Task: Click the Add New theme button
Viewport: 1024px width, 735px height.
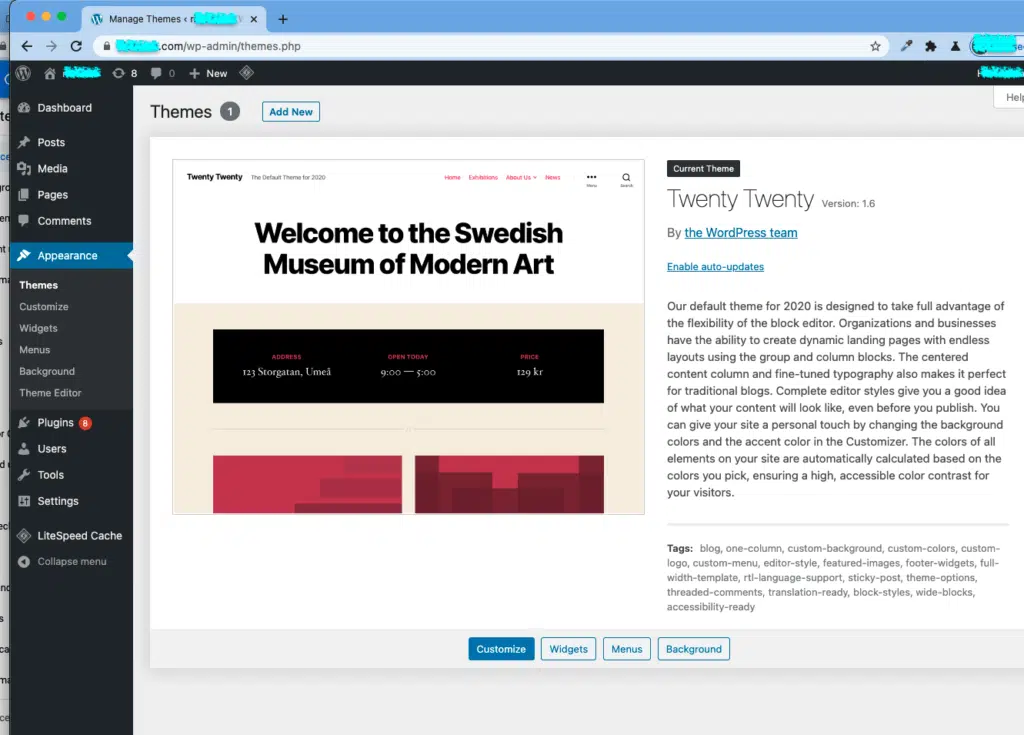Action: pyautogui.click(x=291, y=112)
